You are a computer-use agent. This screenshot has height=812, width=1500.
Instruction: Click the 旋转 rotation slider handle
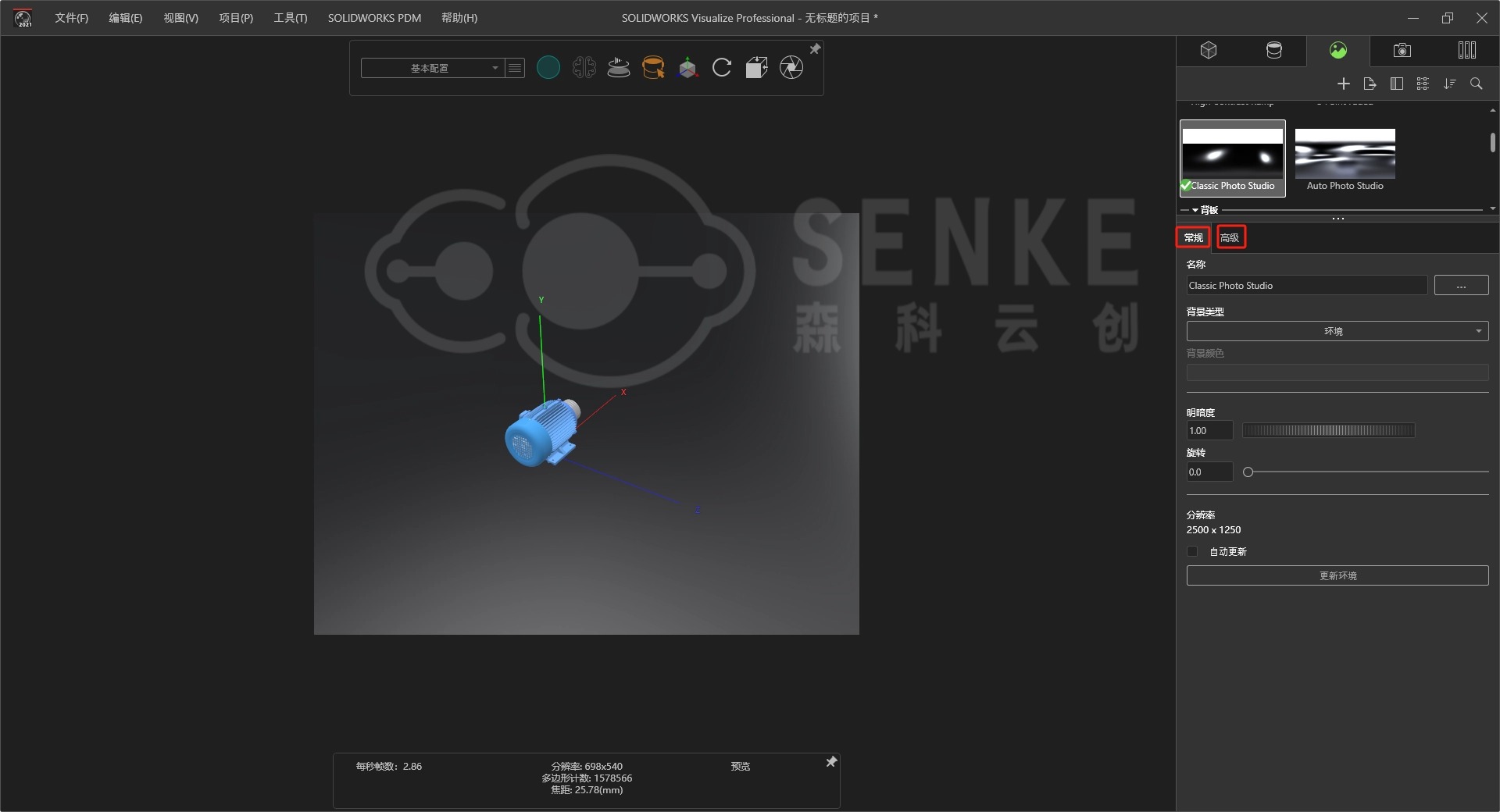(x=1248, y=472)
